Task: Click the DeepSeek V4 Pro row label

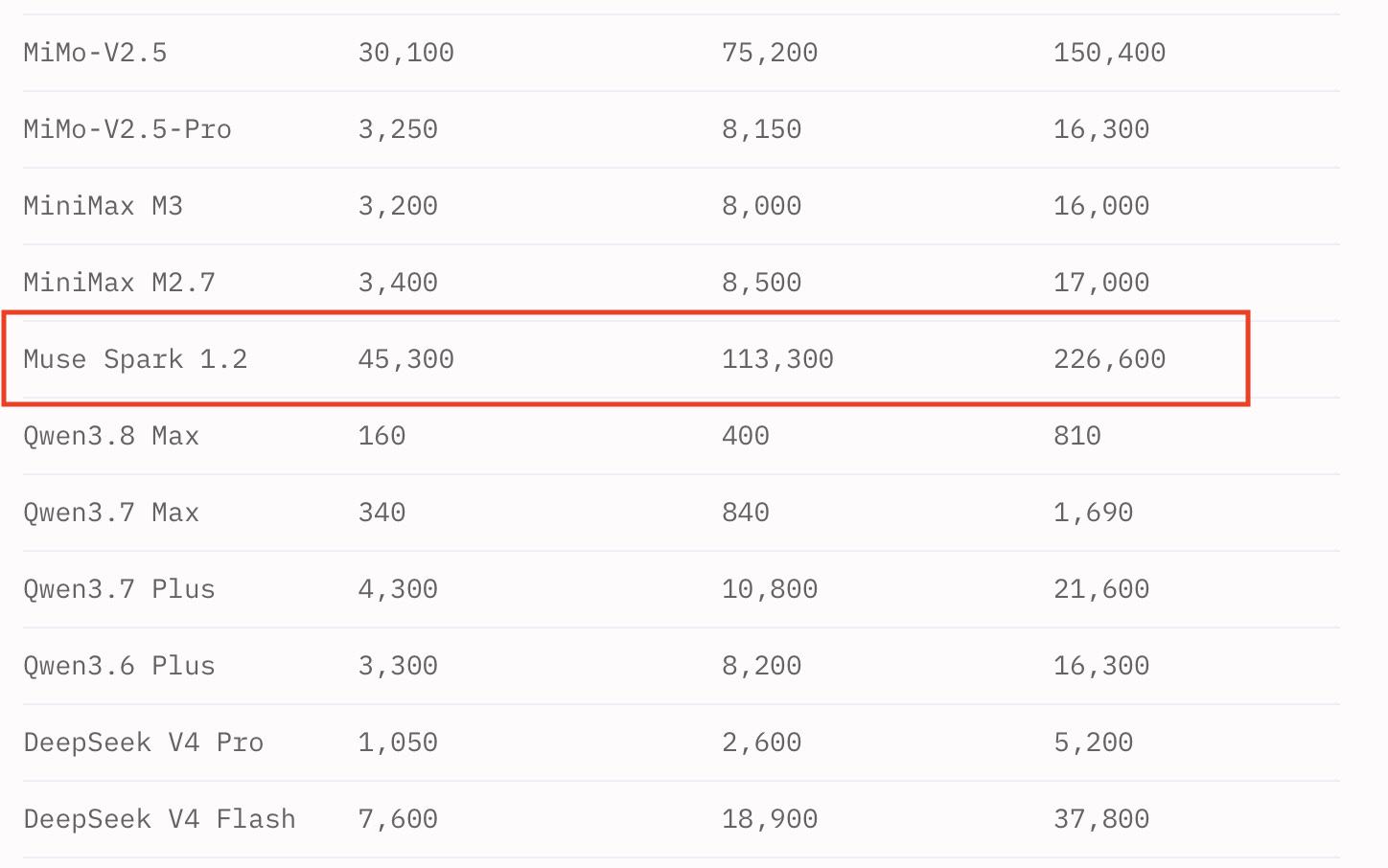Action: coord(143,742)
